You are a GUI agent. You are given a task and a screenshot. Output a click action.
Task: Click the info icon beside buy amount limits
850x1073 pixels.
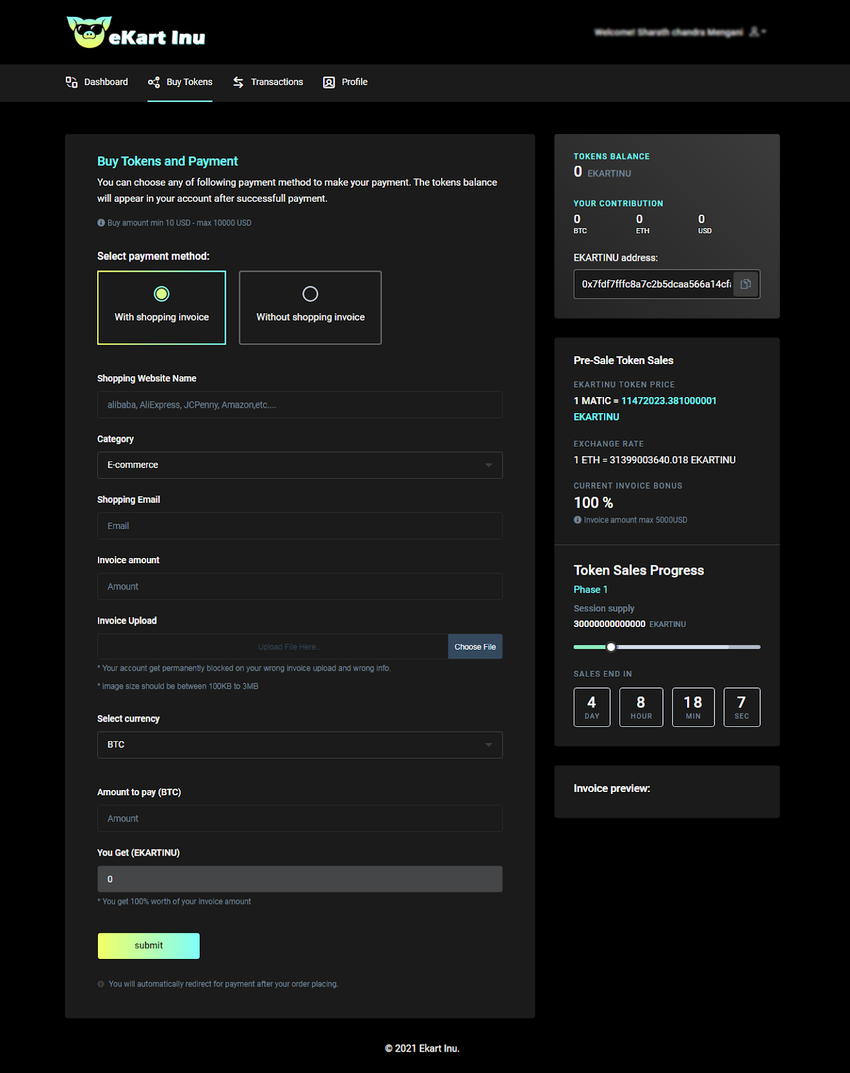pos(101,222)
